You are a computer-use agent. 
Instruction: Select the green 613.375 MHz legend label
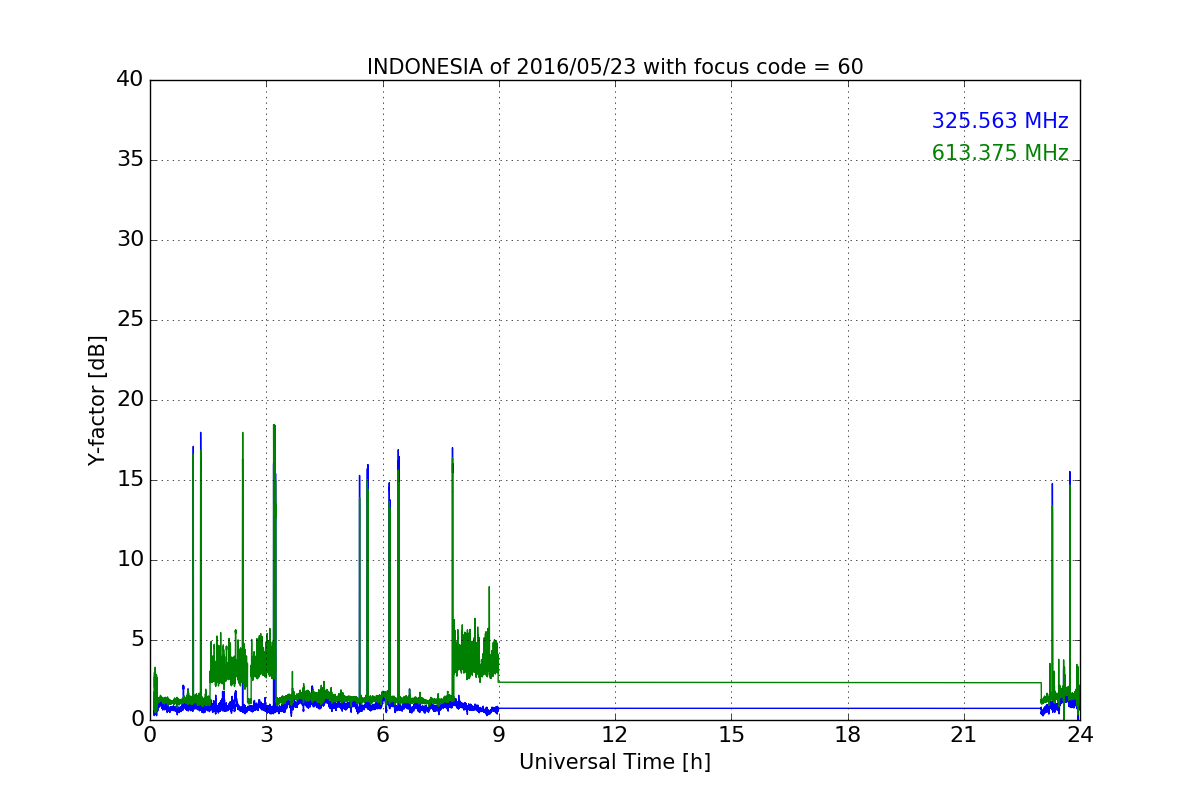[x=1000, y=153]
